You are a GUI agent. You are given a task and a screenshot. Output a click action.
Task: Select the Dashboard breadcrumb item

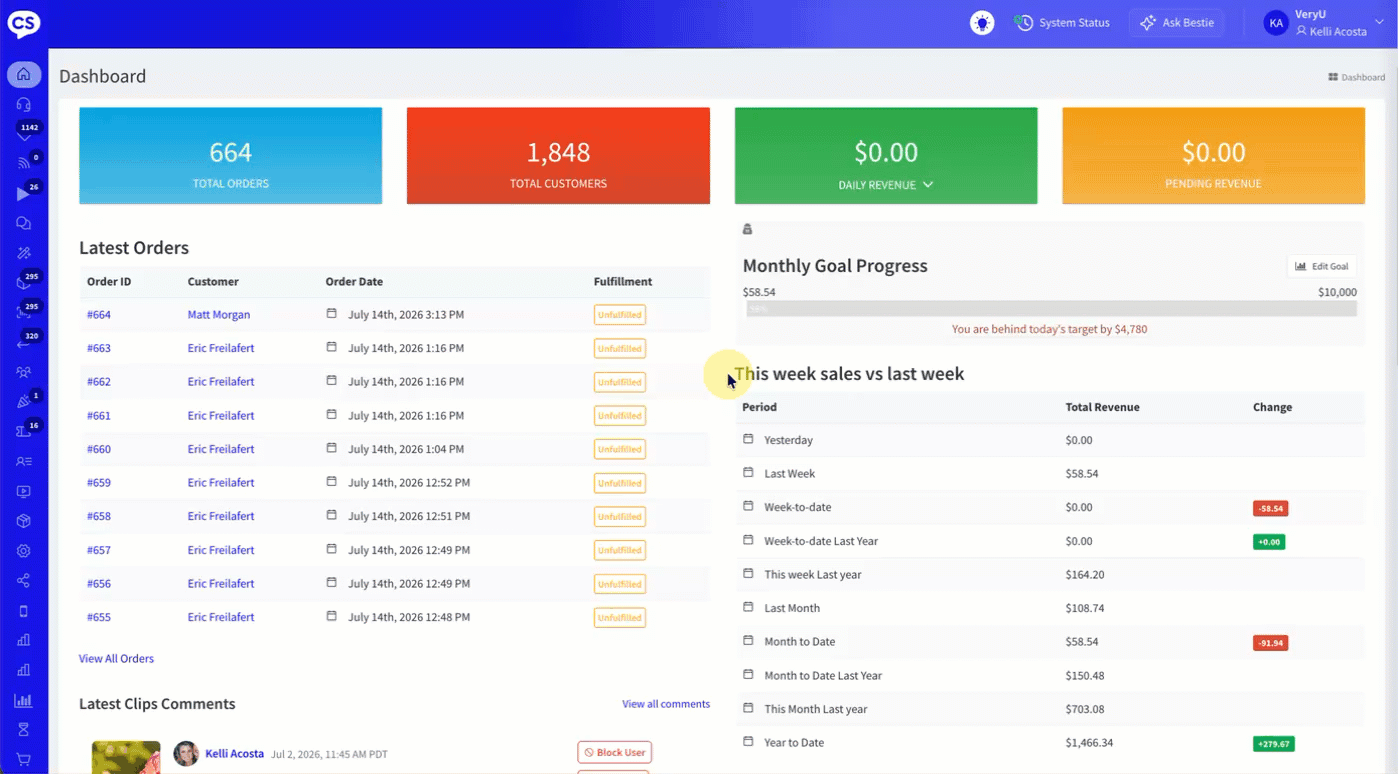click(1357, 77)
